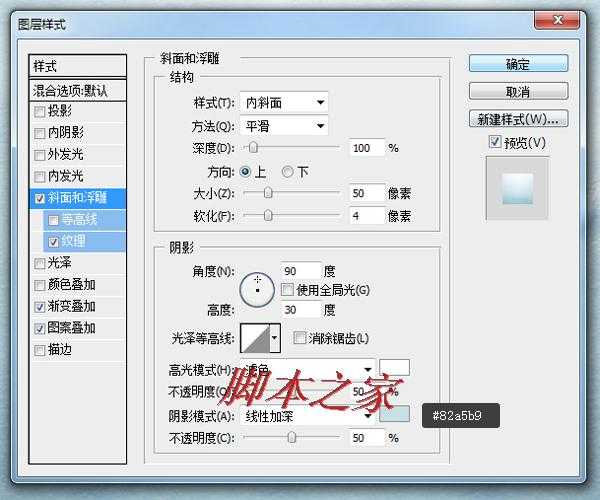This screenshot has width=600, height=500.
Task: Select the 图案叠加 list entry
Action: click(x=77, y=328)
